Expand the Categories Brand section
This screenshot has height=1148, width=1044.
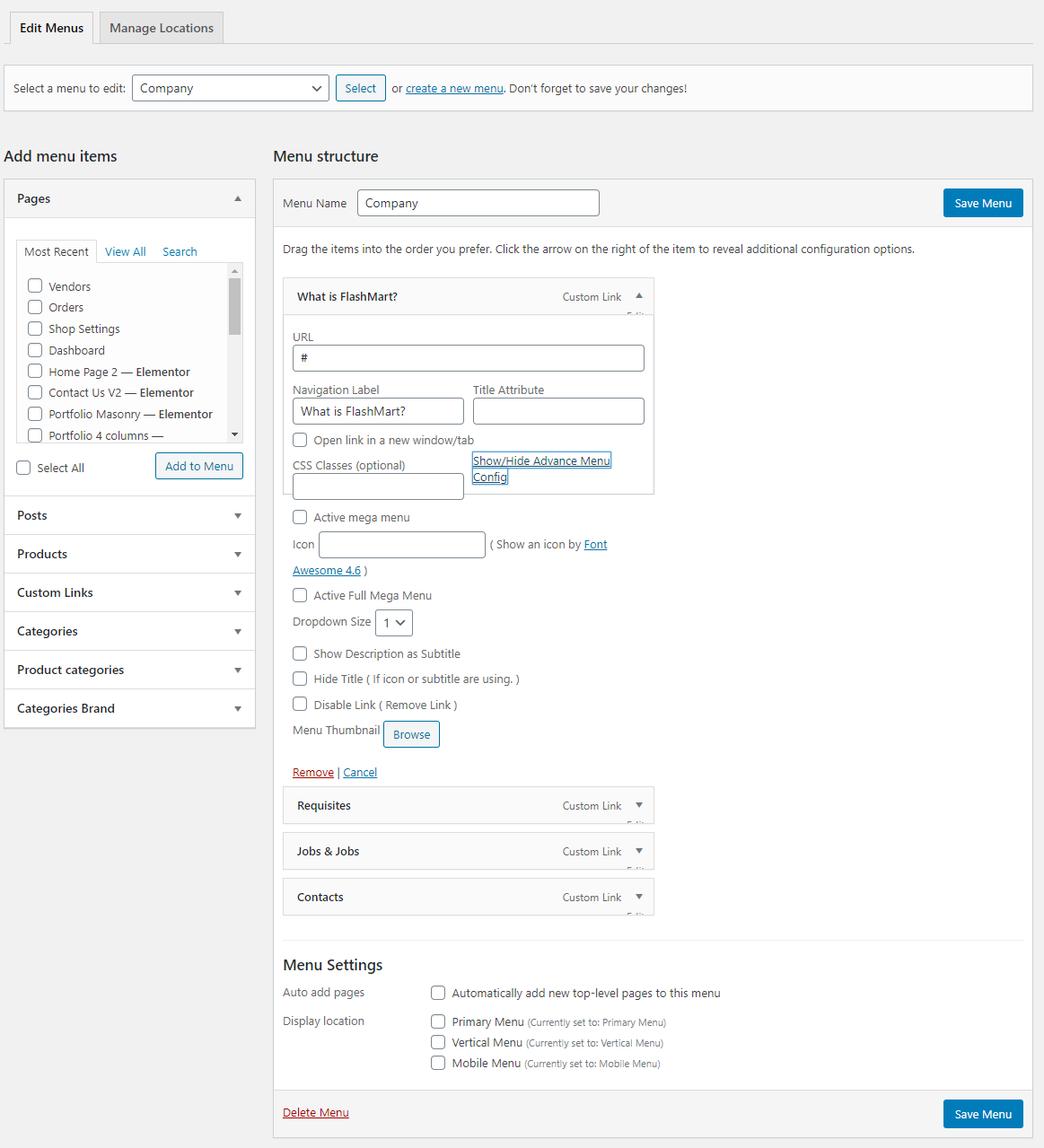point(130,708)
